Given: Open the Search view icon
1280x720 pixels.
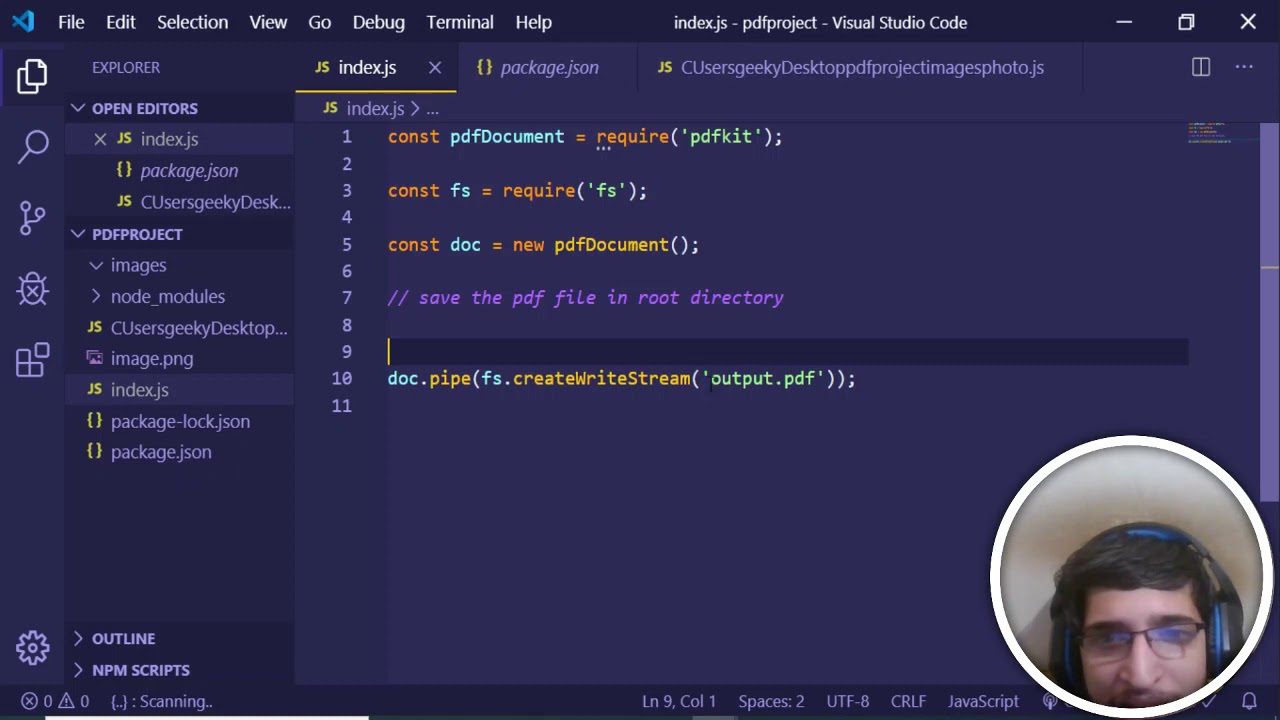Looking at the screenshot, I should tap(32, 146).
